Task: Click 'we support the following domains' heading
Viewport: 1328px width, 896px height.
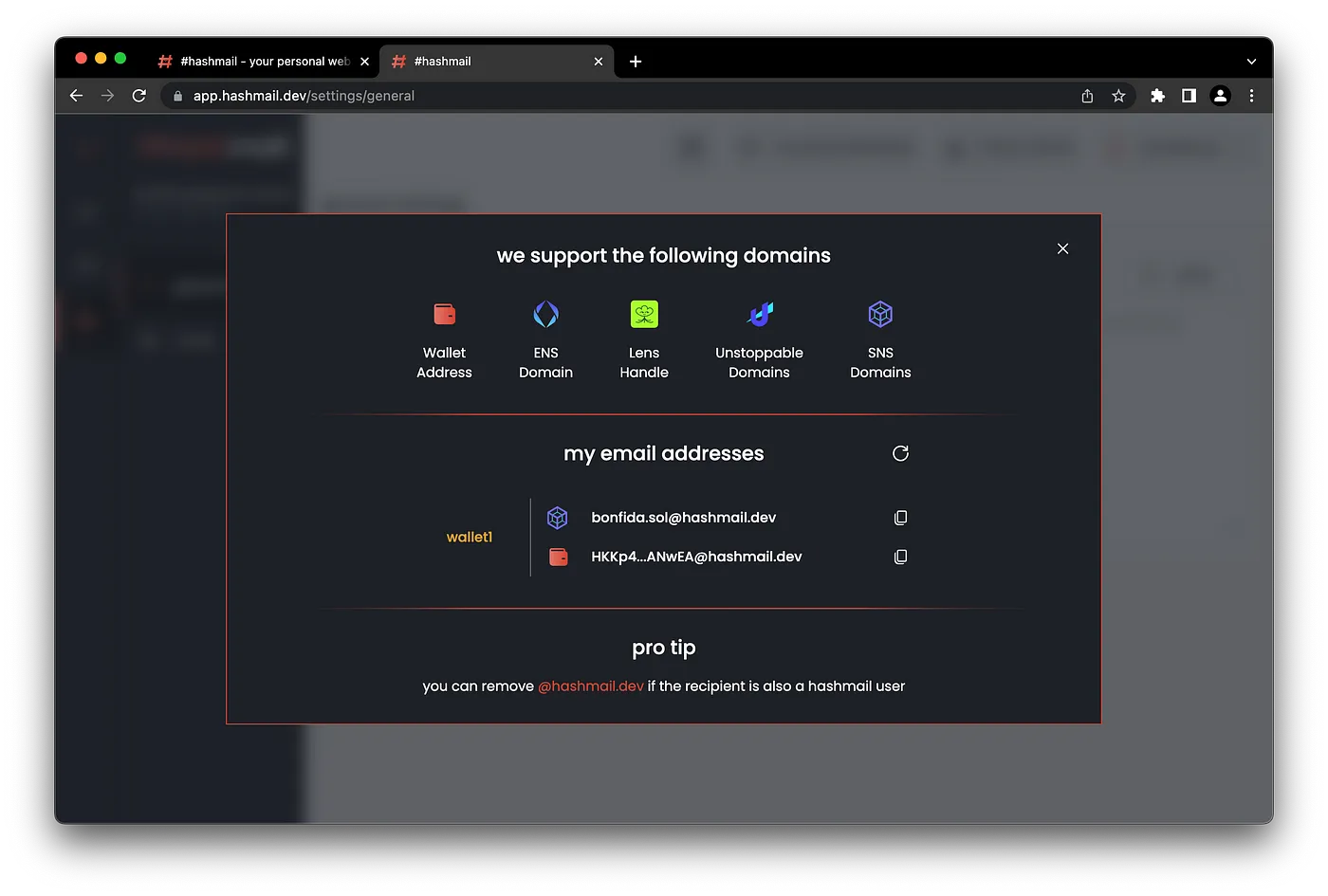Action: click(664, 255)
